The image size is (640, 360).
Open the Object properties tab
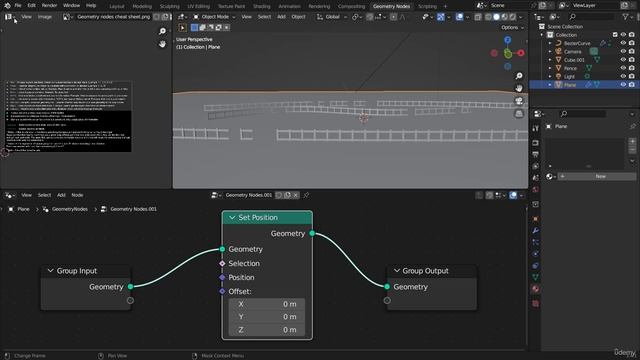click(536, 219)
